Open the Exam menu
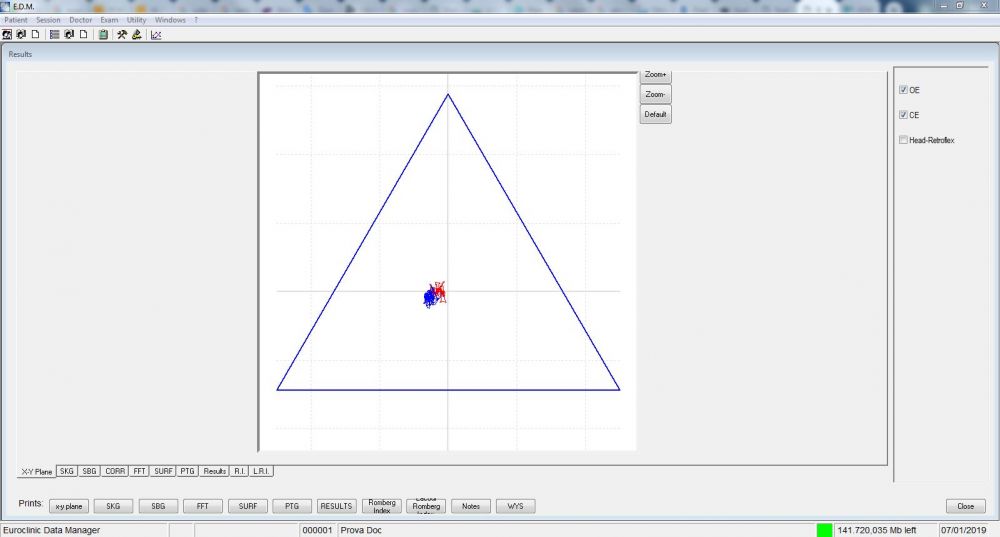The width and height of the screenshot is (1000, 537). (109, 20)
